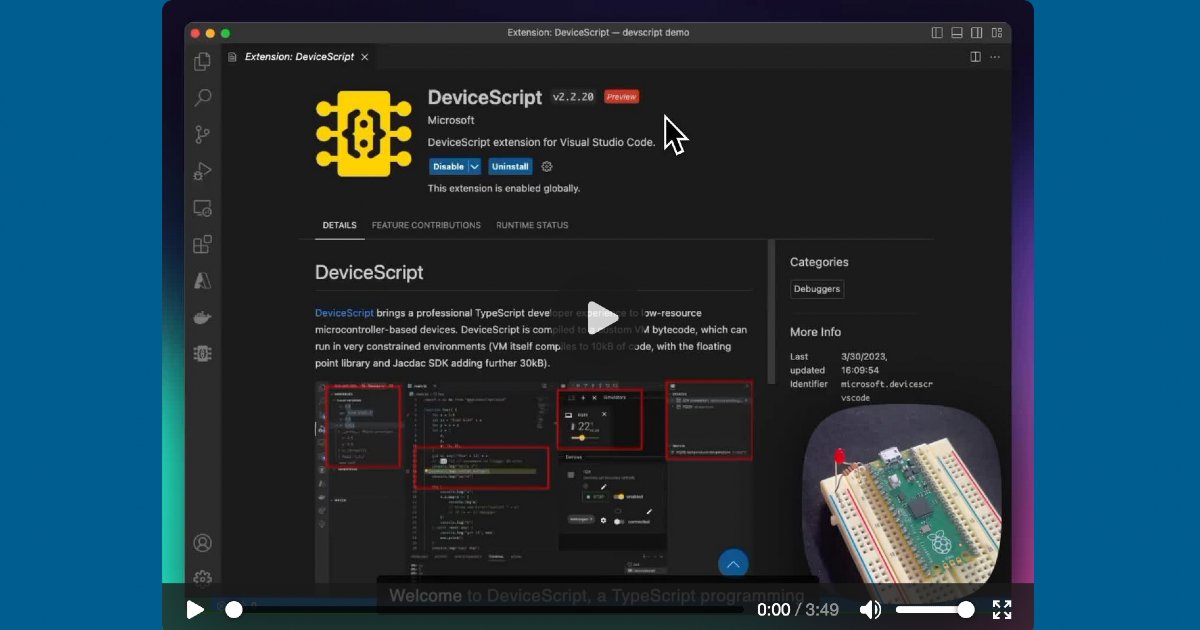The height and width of the screenshot is (630, 1200).
Task: Switch to the DETAILS tab
Action: pos(339,225)
